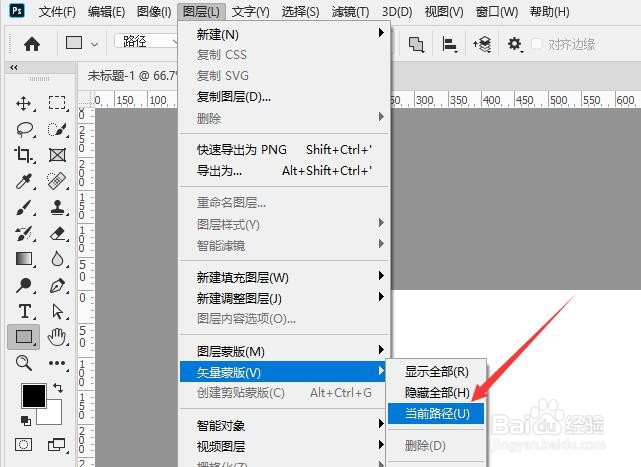Select the Gradient tool
641x467 pixels.
(24, 259)
